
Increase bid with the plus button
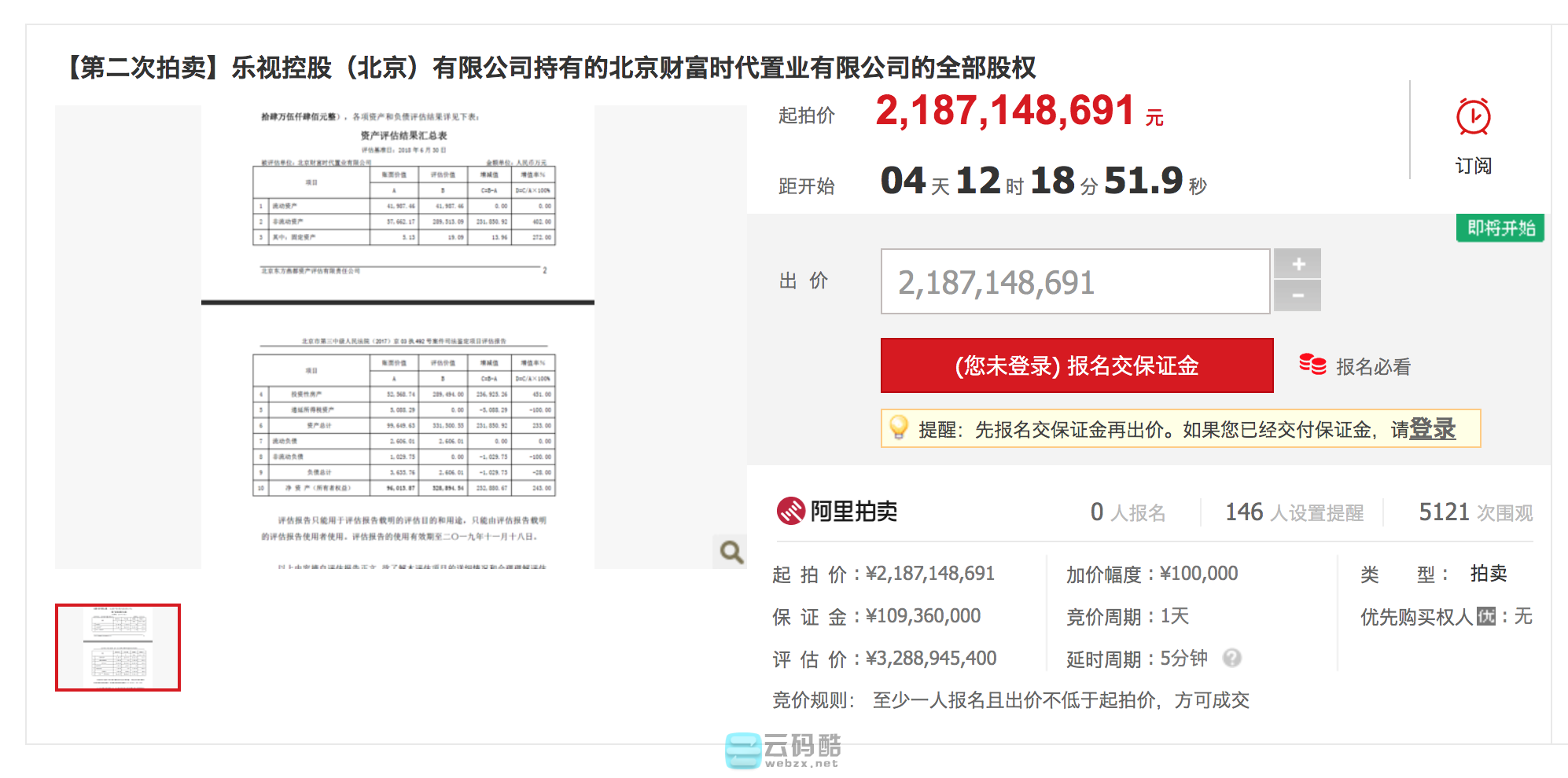(x=1297, y=264)
